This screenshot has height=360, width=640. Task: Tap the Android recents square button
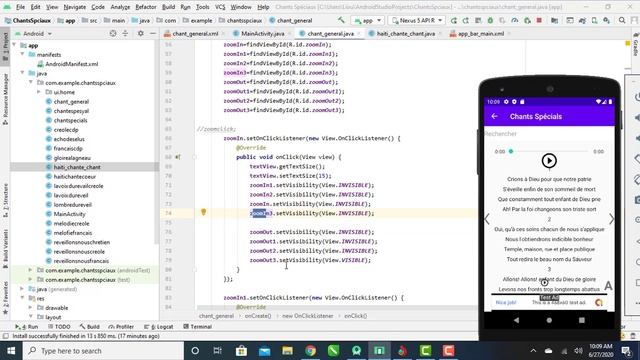[582, 320]
